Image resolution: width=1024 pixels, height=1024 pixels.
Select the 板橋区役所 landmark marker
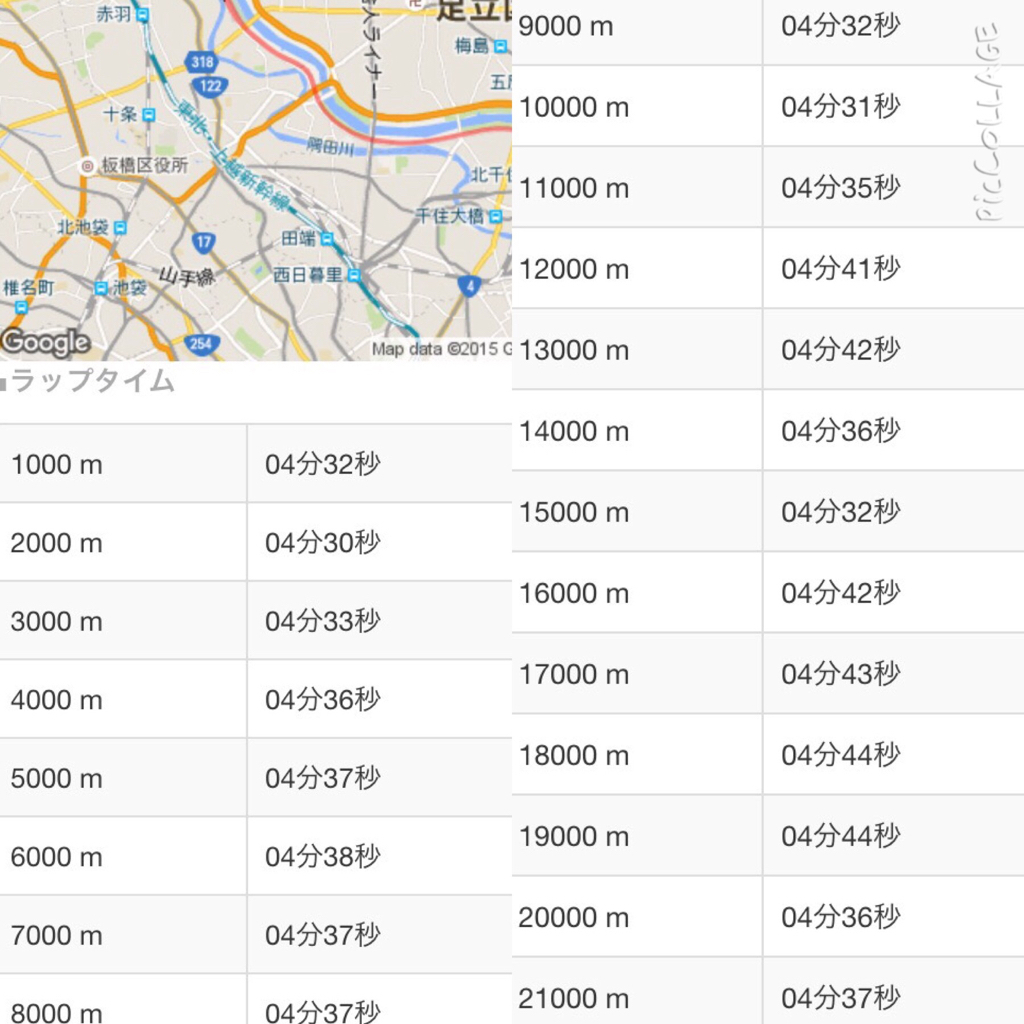(87, 166)
